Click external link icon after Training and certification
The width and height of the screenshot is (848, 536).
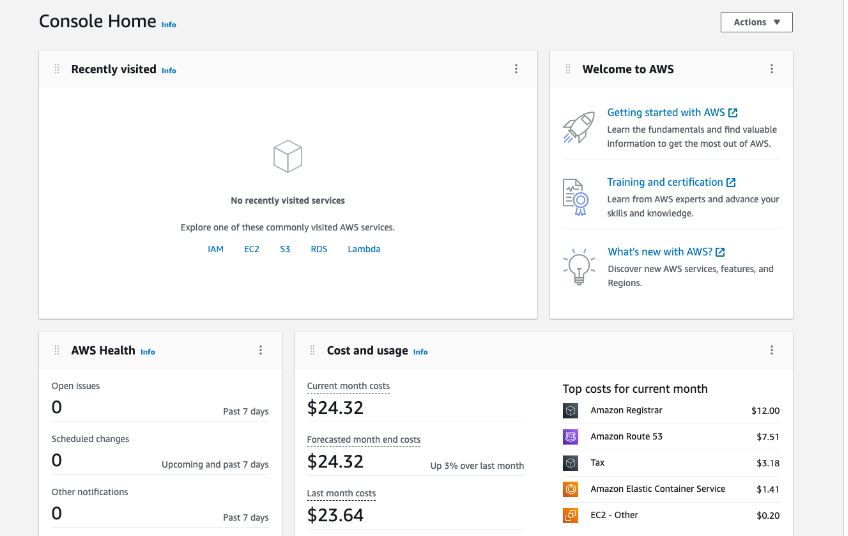731,182
